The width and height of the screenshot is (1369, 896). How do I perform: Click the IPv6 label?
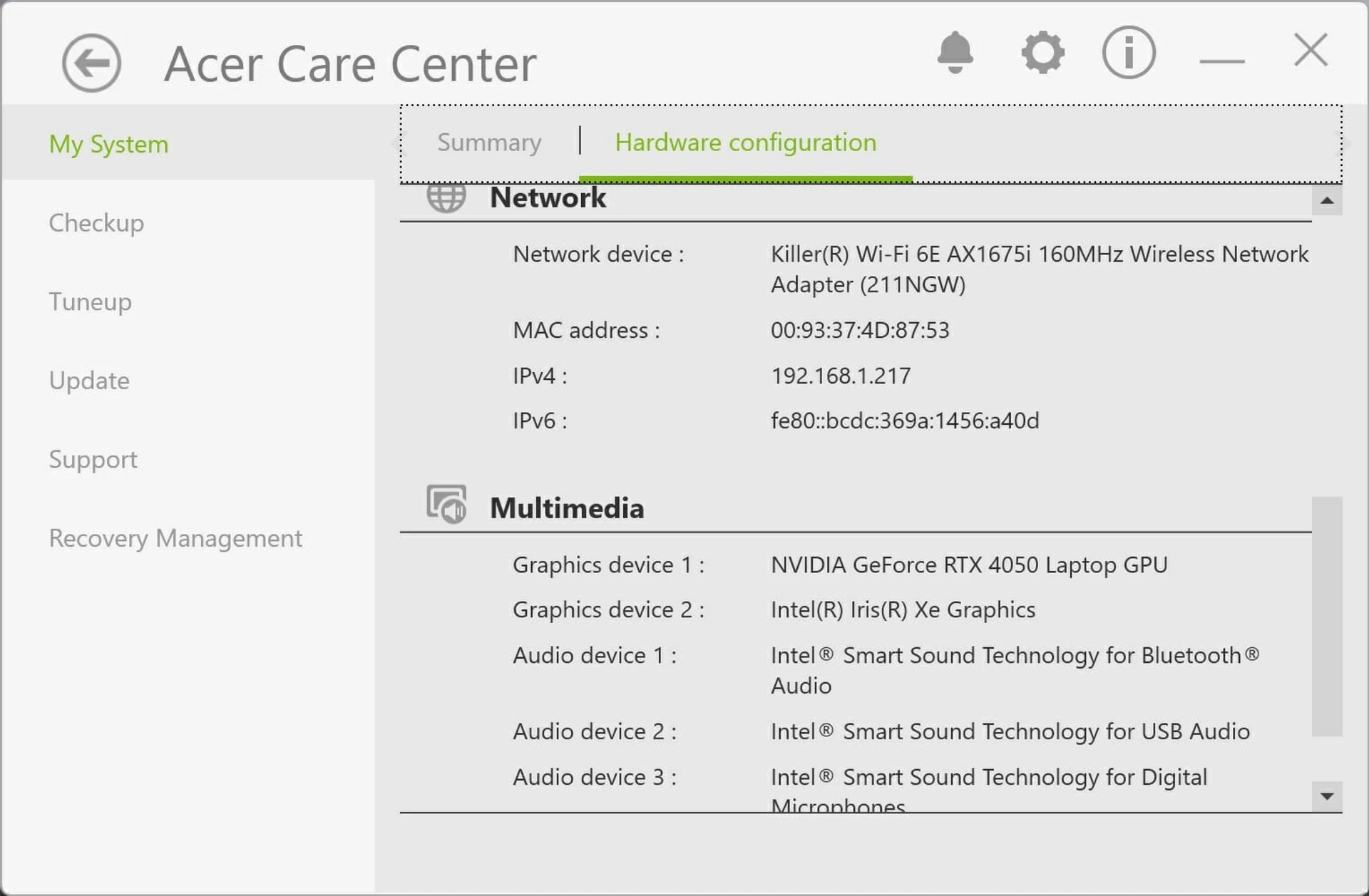(x=540, y=421)
